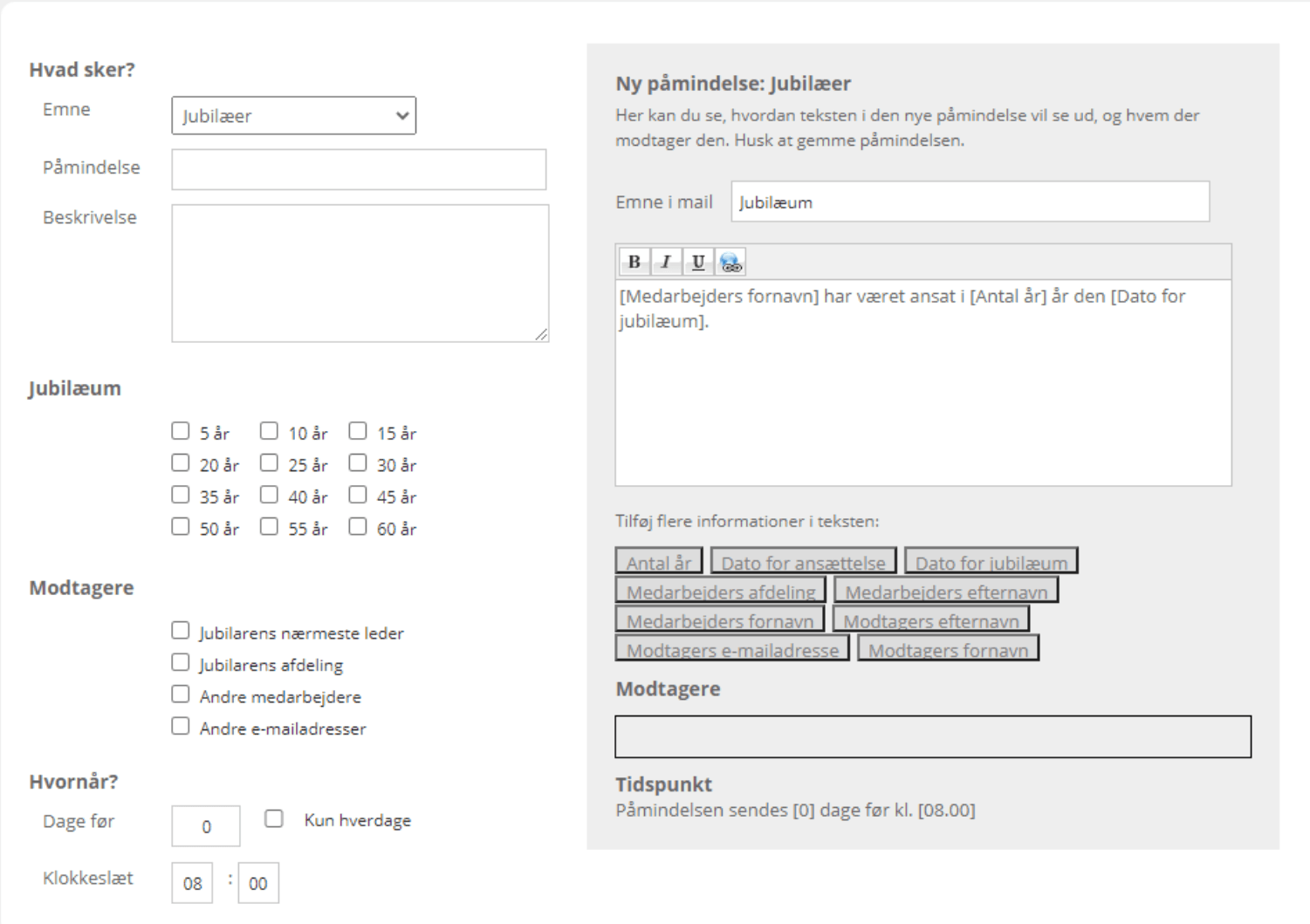
Task: Apply underline formatting in editor
Action: [x=698, y=262]
